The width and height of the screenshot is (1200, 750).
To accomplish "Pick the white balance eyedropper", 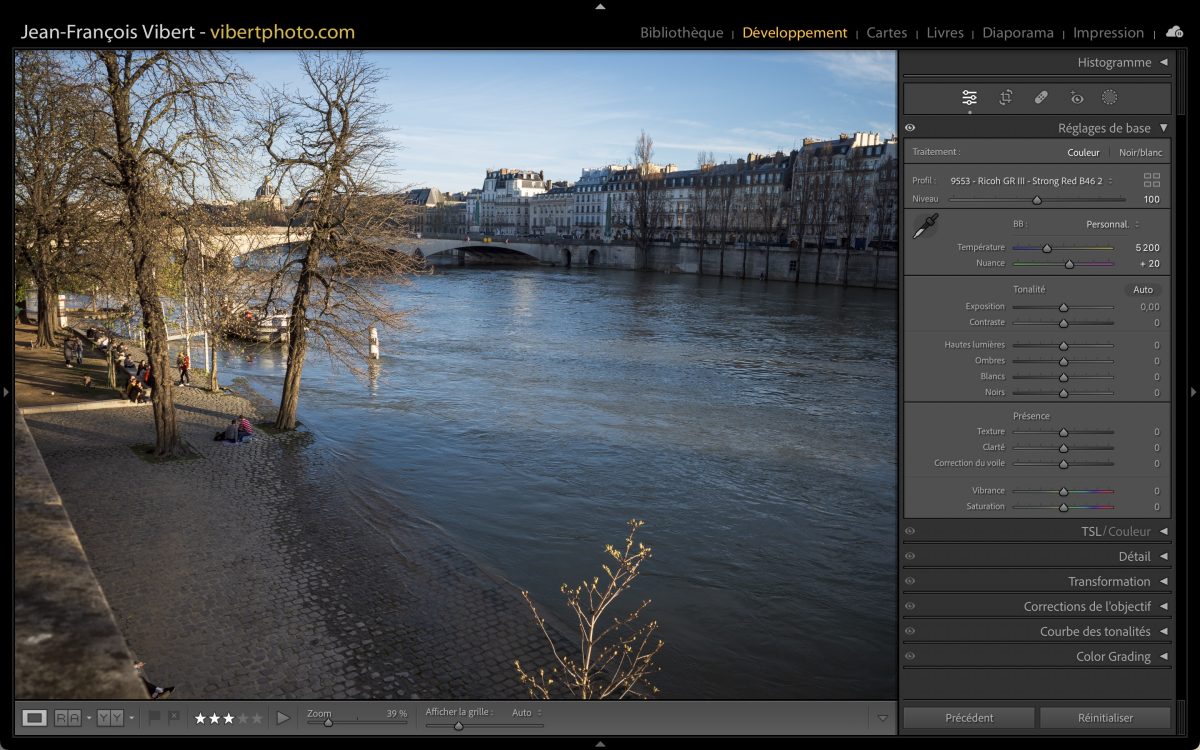I will coord(925,227).
